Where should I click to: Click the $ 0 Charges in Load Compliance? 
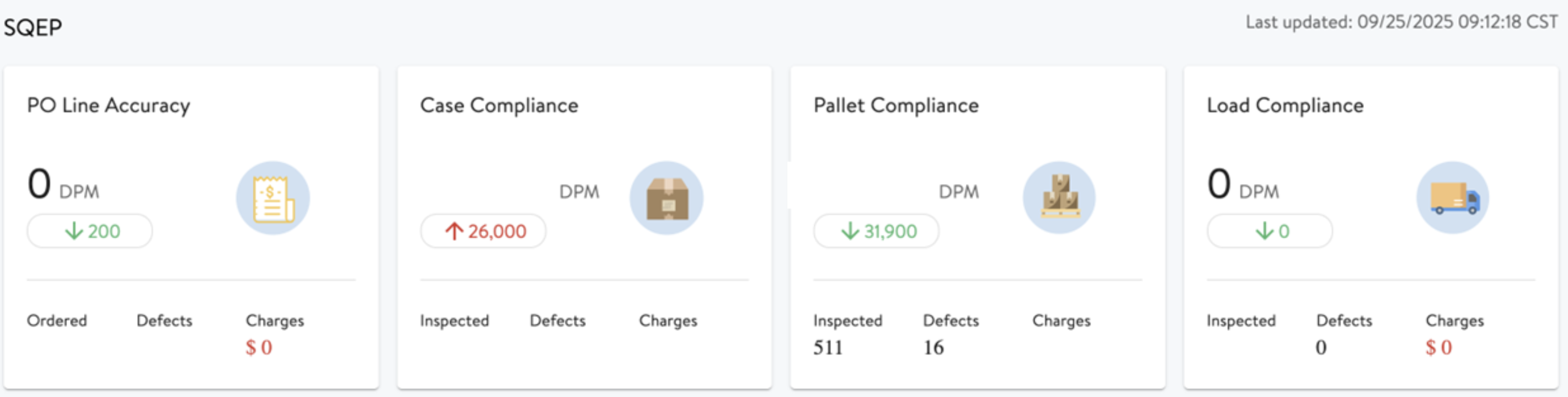coord(1438,348)
